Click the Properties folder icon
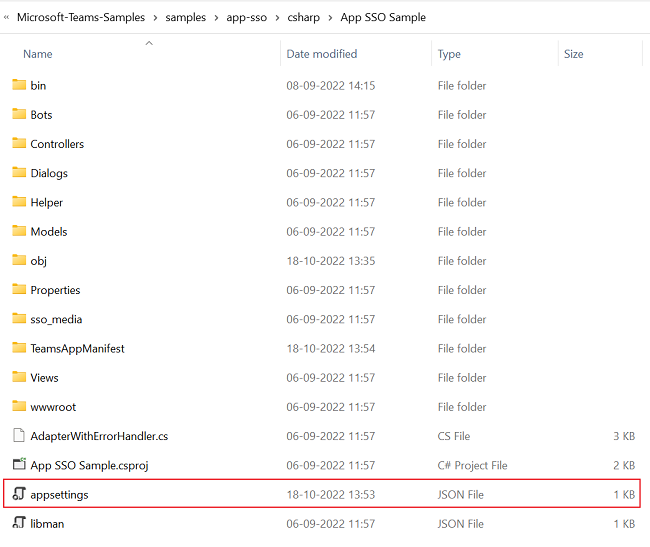 [19, 289]
